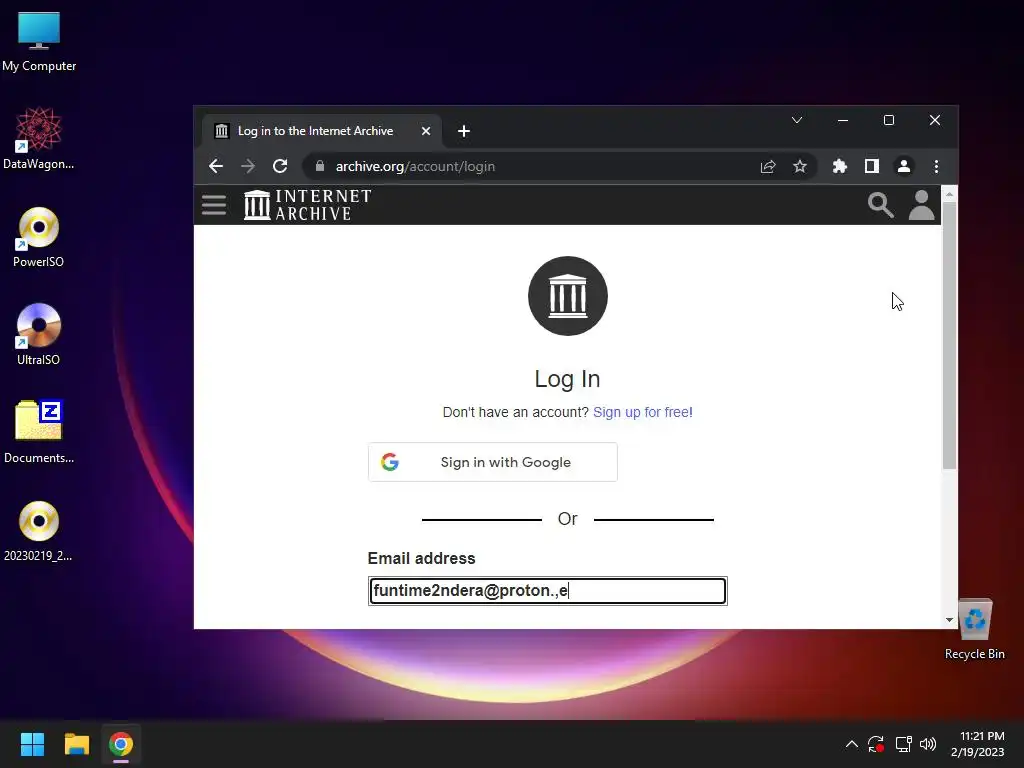Click Chrome icon in taskbar
This screenshot has width=1024, height=768.
[121, 744]
